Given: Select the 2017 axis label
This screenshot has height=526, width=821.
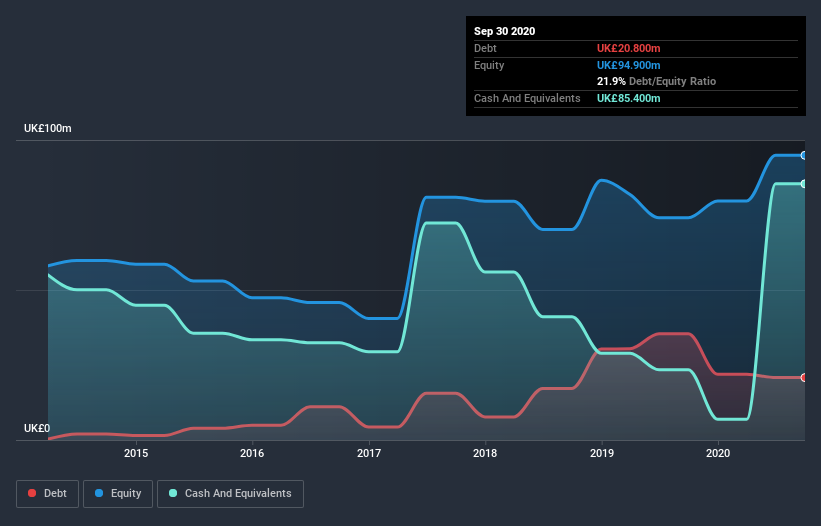Looking at the screenshot, I should (369, 453).
